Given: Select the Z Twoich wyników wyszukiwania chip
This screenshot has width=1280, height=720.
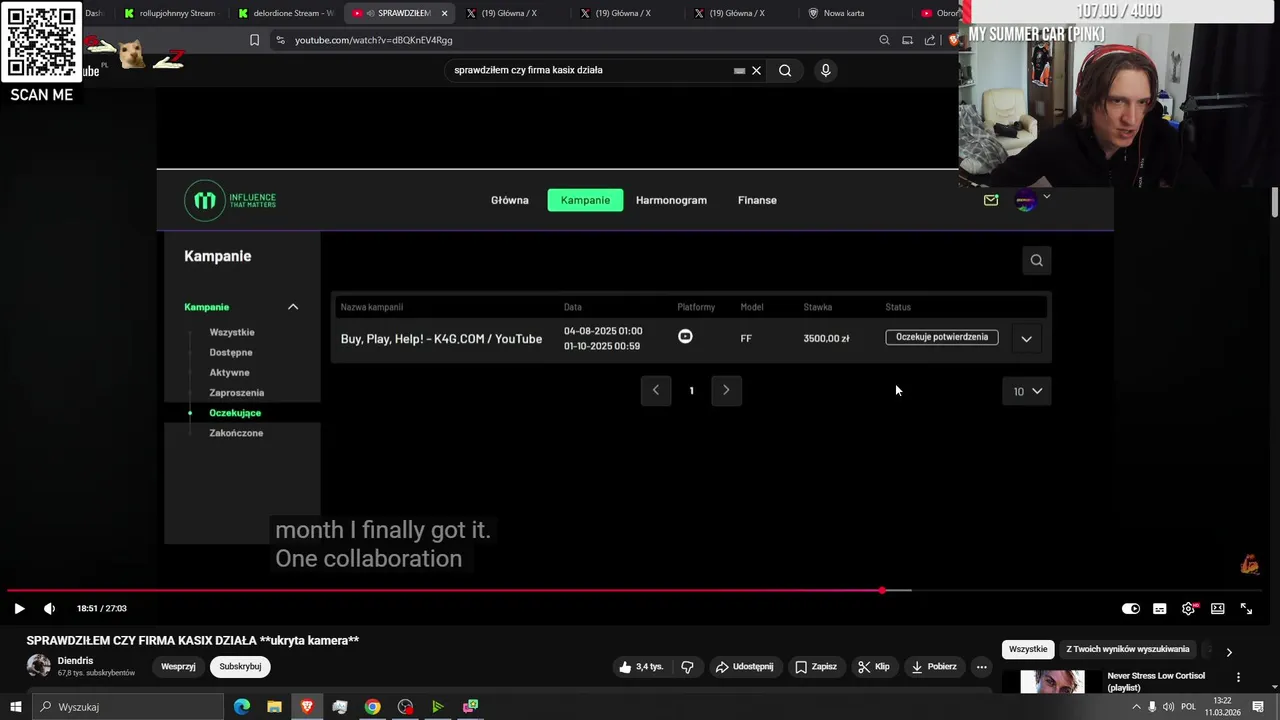Looking at the screenshot, I should click(x=1128, y=649).
